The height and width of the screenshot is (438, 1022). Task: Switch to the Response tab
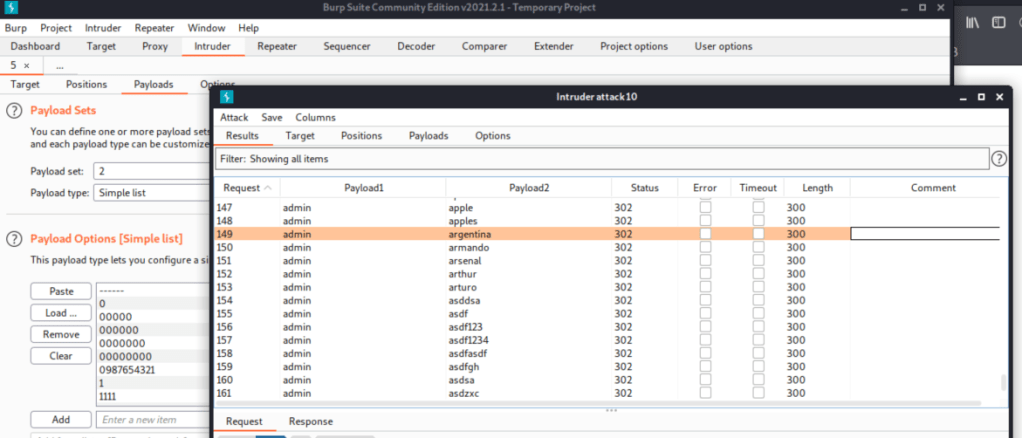pyautogui.click(x=310, y=422)
